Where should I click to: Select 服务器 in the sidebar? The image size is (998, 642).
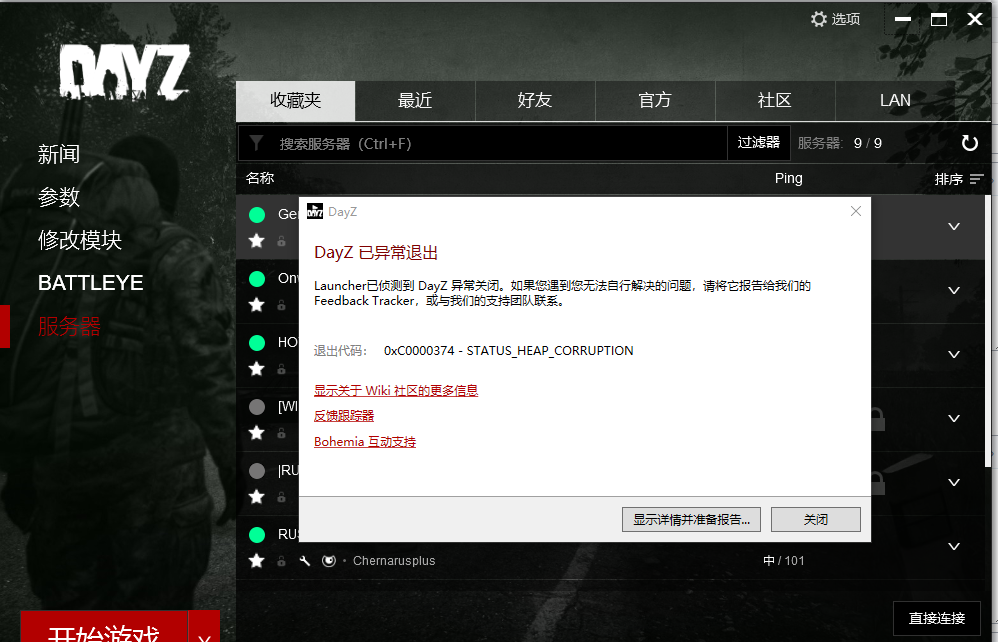pyautogui.click(x=69, y=326)
